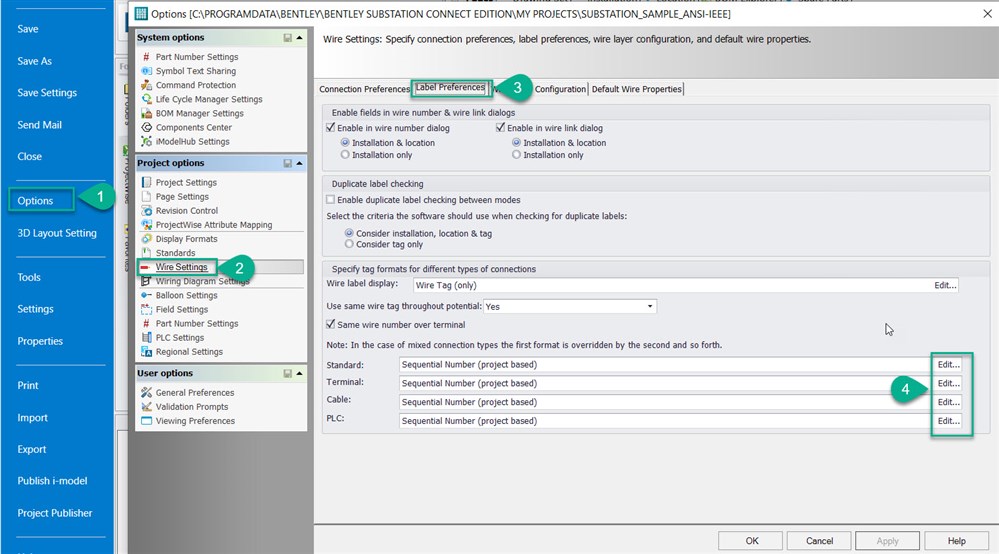
Task: Click Edit button for Cable format
Action: click(948, 402)
